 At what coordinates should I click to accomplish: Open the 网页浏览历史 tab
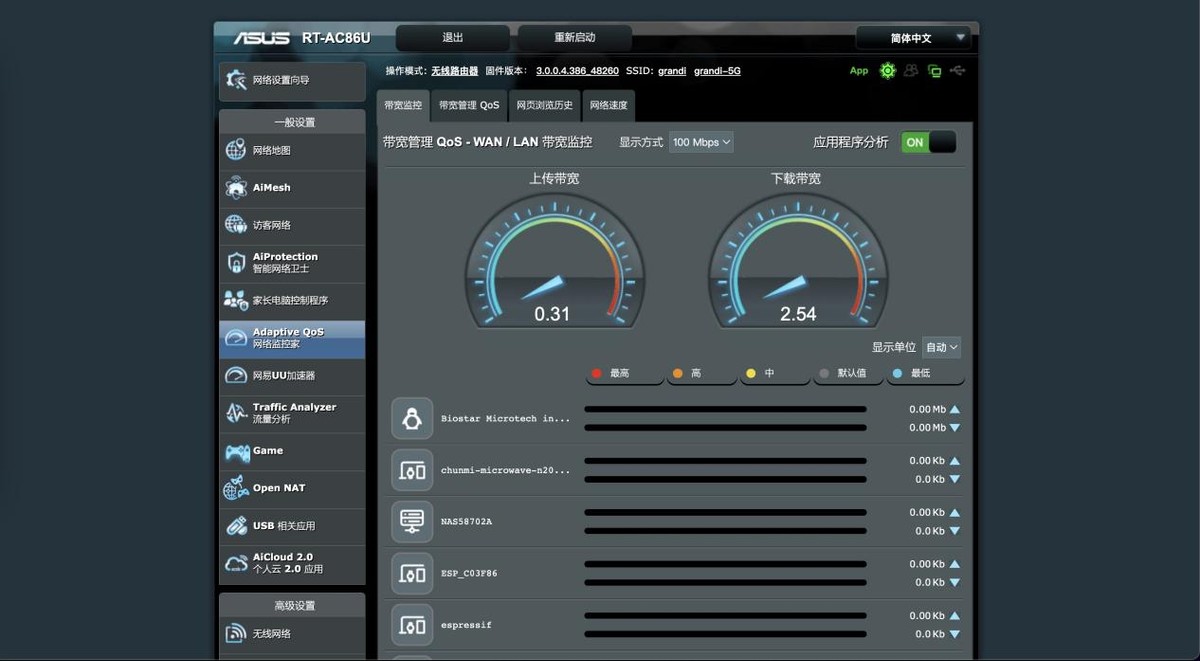click(x=545, y=105)
